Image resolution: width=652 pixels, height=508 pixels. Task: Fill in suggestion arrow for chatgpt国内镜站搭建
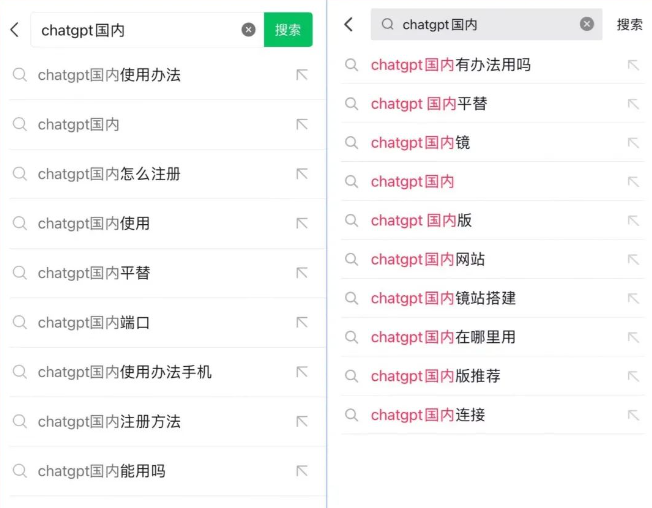coord(633,298)
